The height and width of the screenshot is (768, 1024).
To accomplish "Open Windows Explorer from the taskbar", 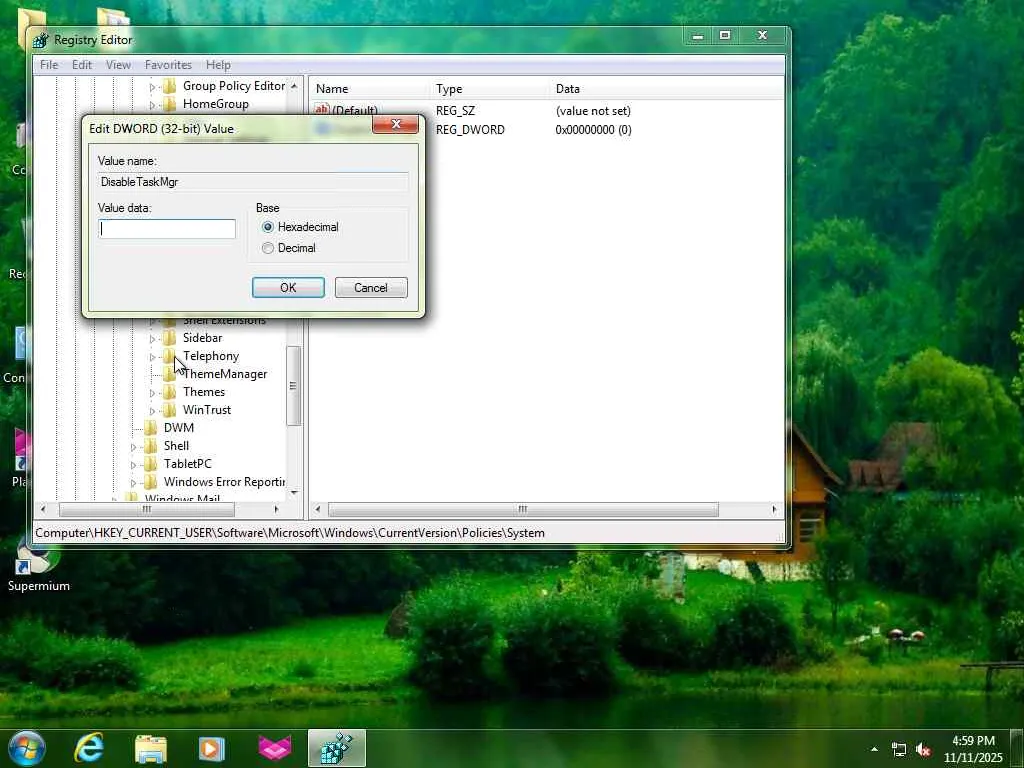I will 151,749.
